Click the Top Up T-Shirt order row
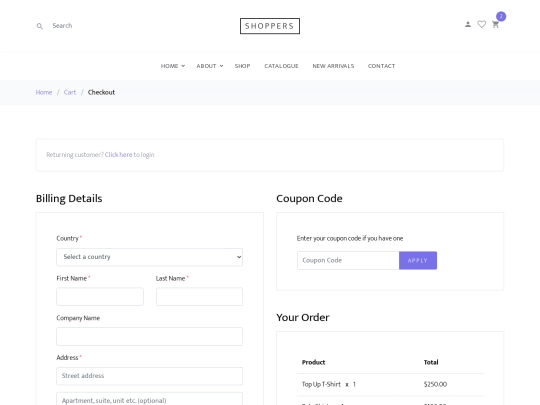The height and width of the screenshot is (405, 540). coord(390,384)
